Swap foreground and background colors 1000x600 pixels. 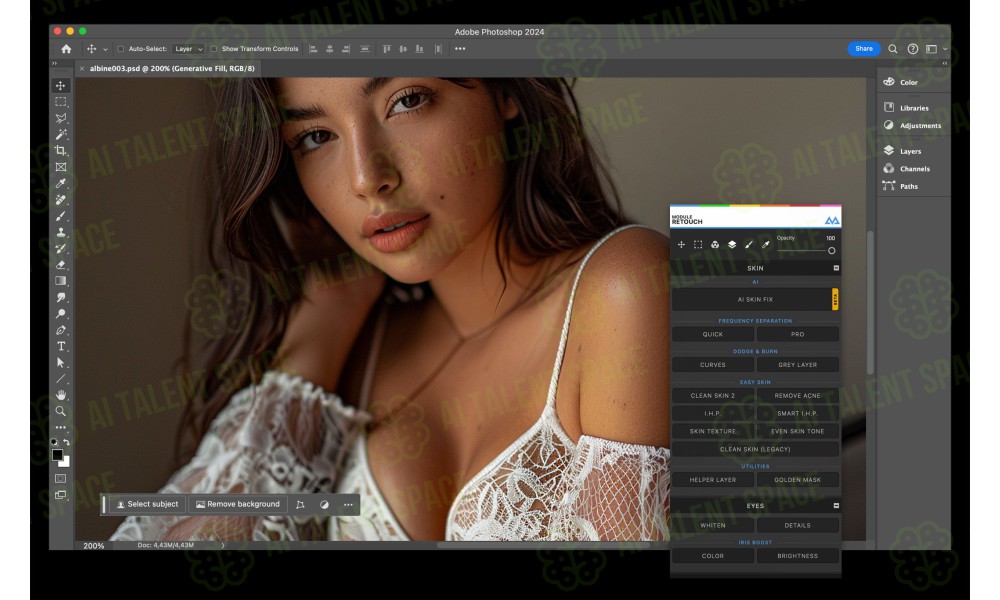66,441
